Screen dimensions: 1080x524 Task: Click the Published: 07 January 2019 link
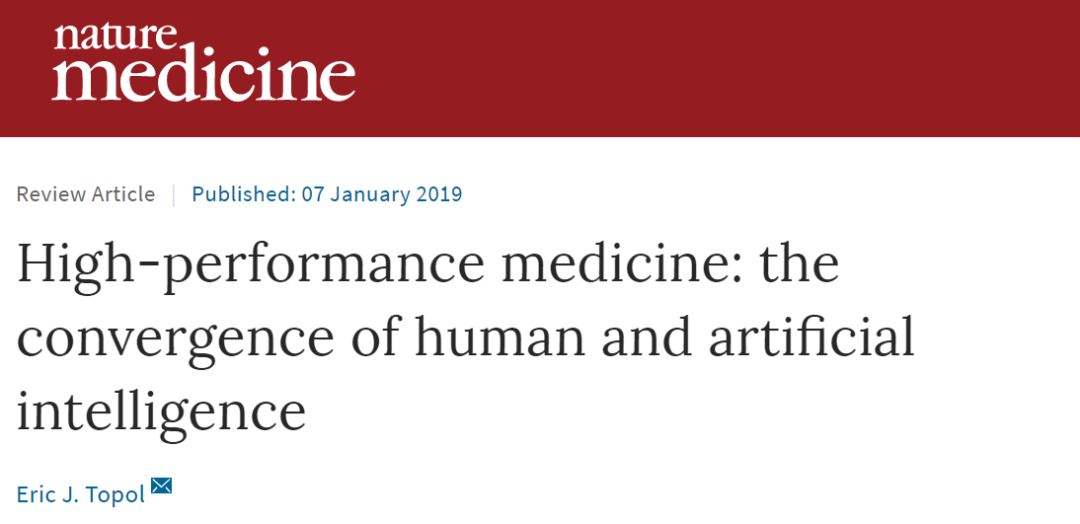coord(326,194)
